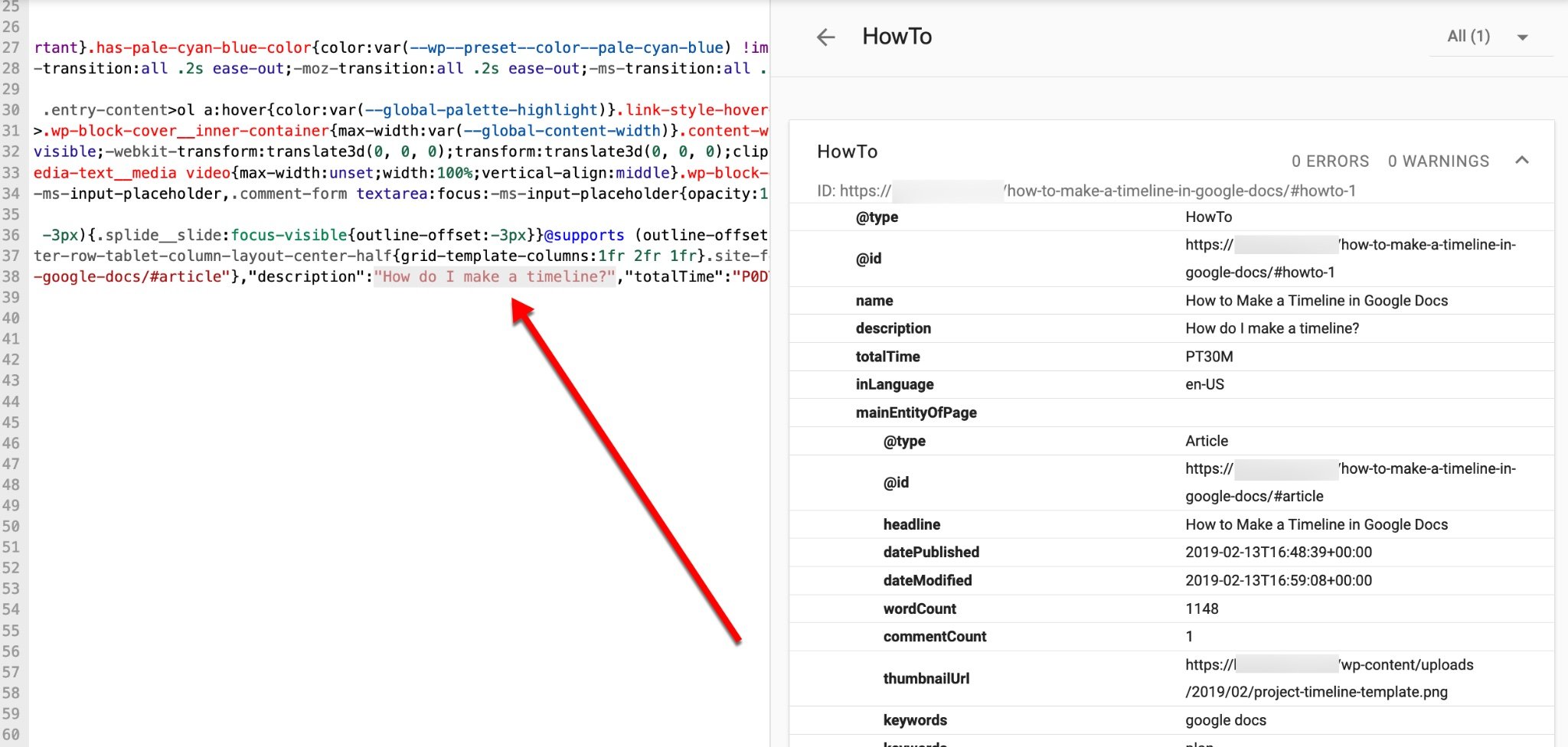
Task: Click the thumbnailUrl image link value
Action: click(1328, 678)
